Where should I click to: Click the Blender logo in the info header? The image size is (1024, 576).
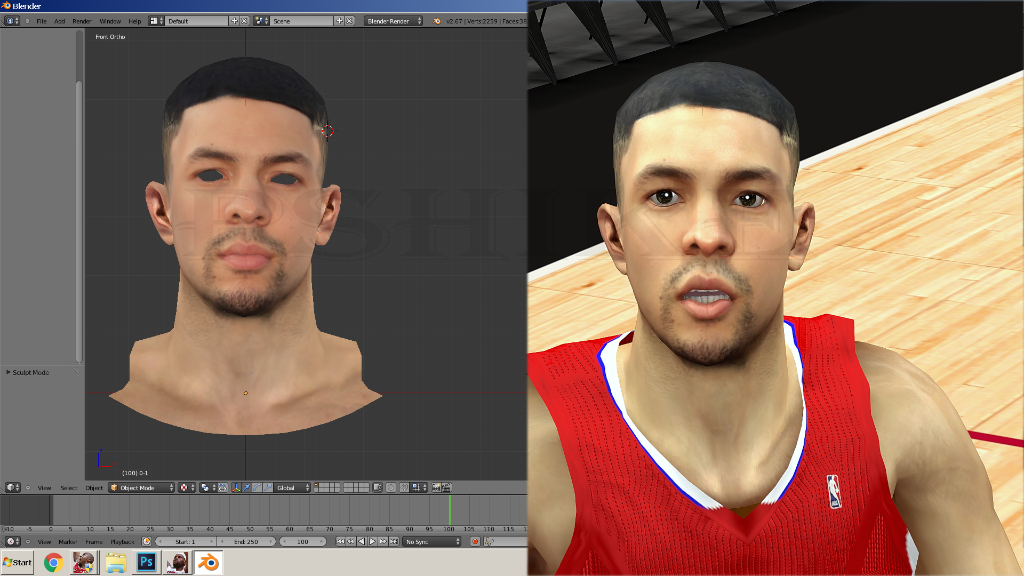click(x=436, y=21)
